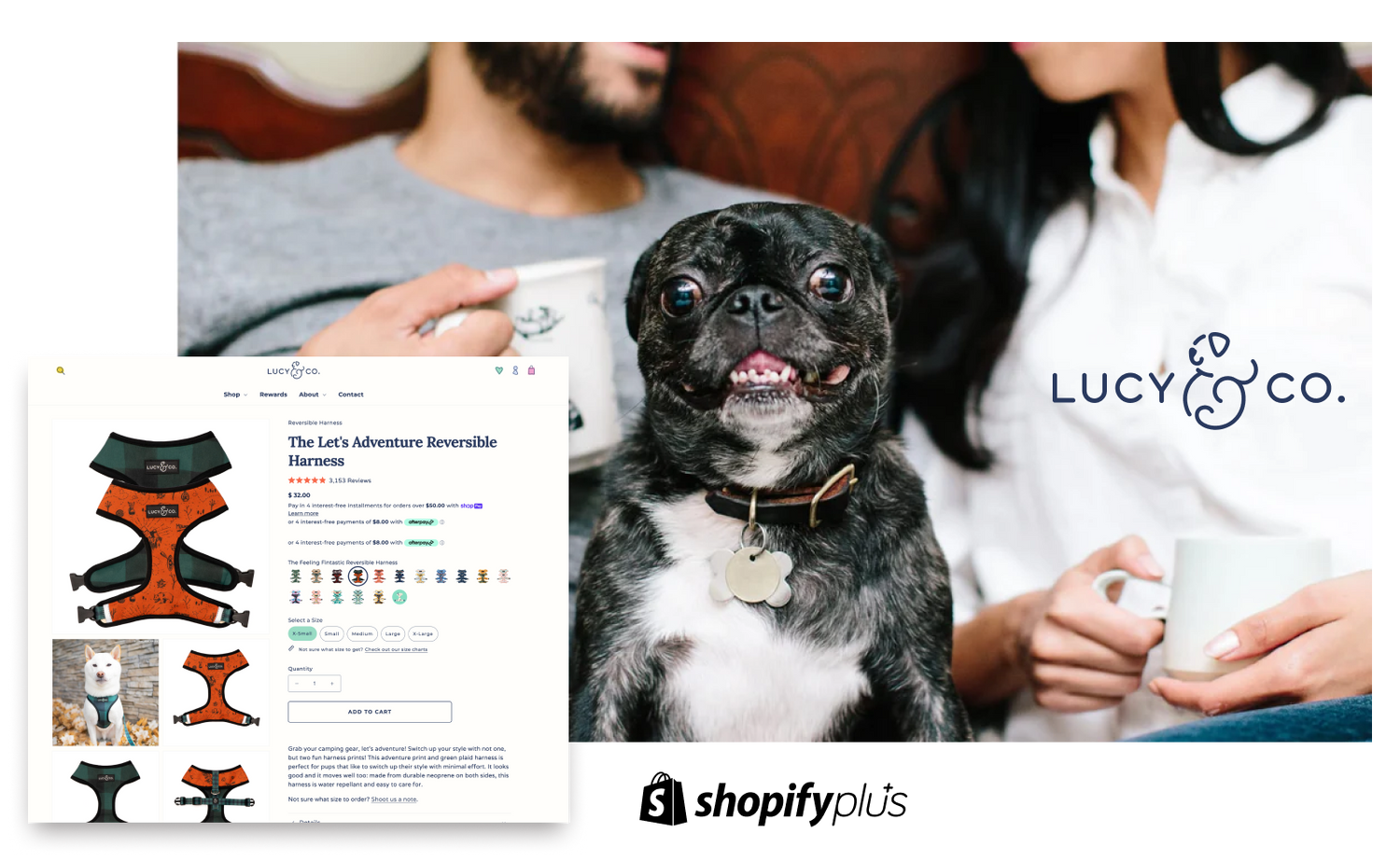Screen dimensions: 1400x861
Task: Open the orange harness front view thumbnail
Action: (217, 692)
